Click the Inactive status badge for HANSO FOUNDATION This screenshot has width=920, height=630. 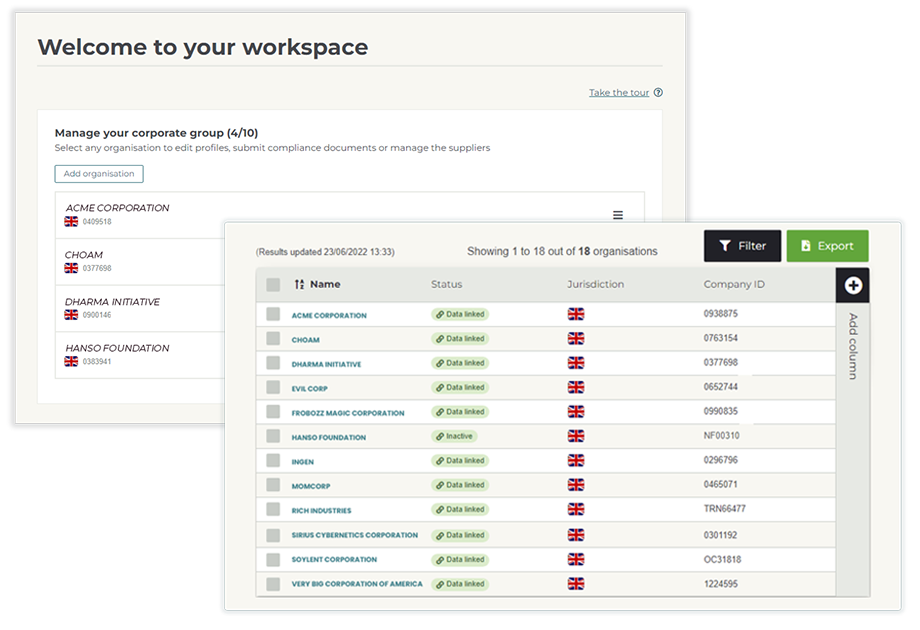(x=454, y=436)
